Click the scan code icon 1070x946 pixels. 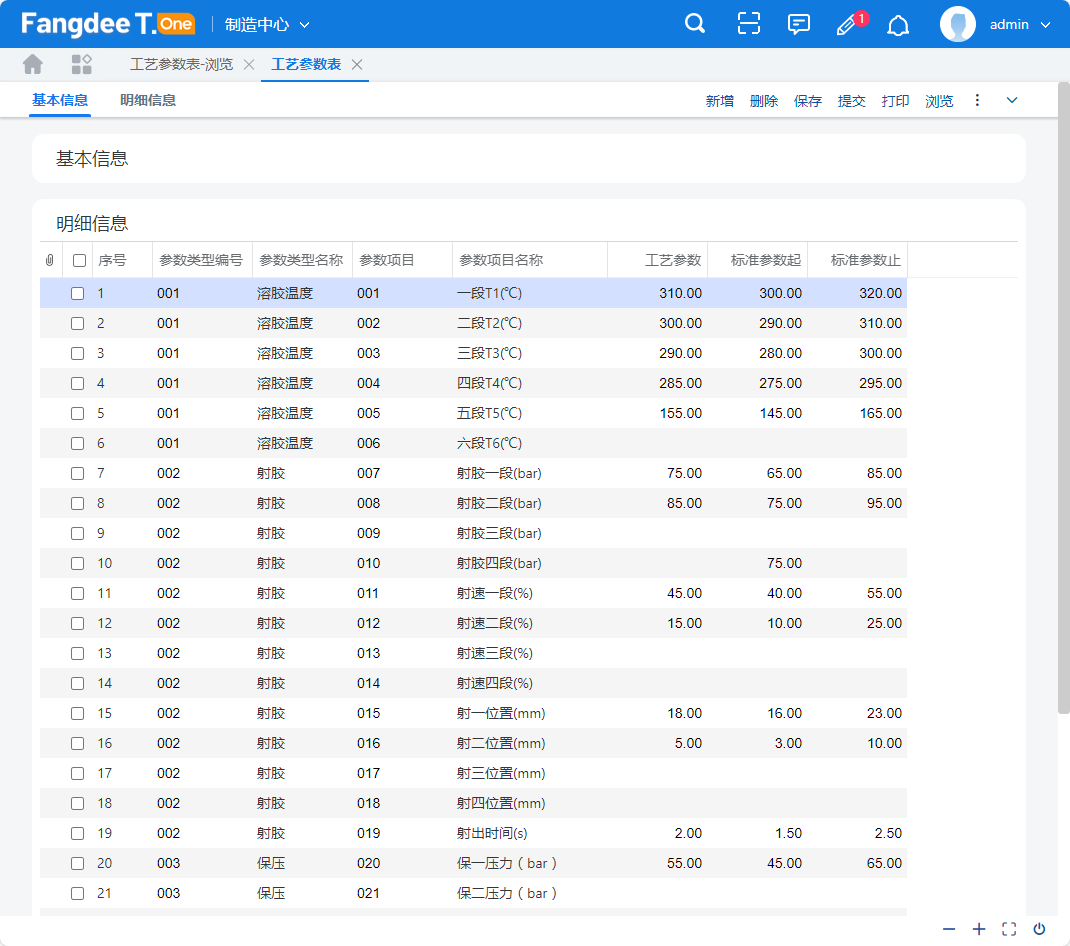749,24
